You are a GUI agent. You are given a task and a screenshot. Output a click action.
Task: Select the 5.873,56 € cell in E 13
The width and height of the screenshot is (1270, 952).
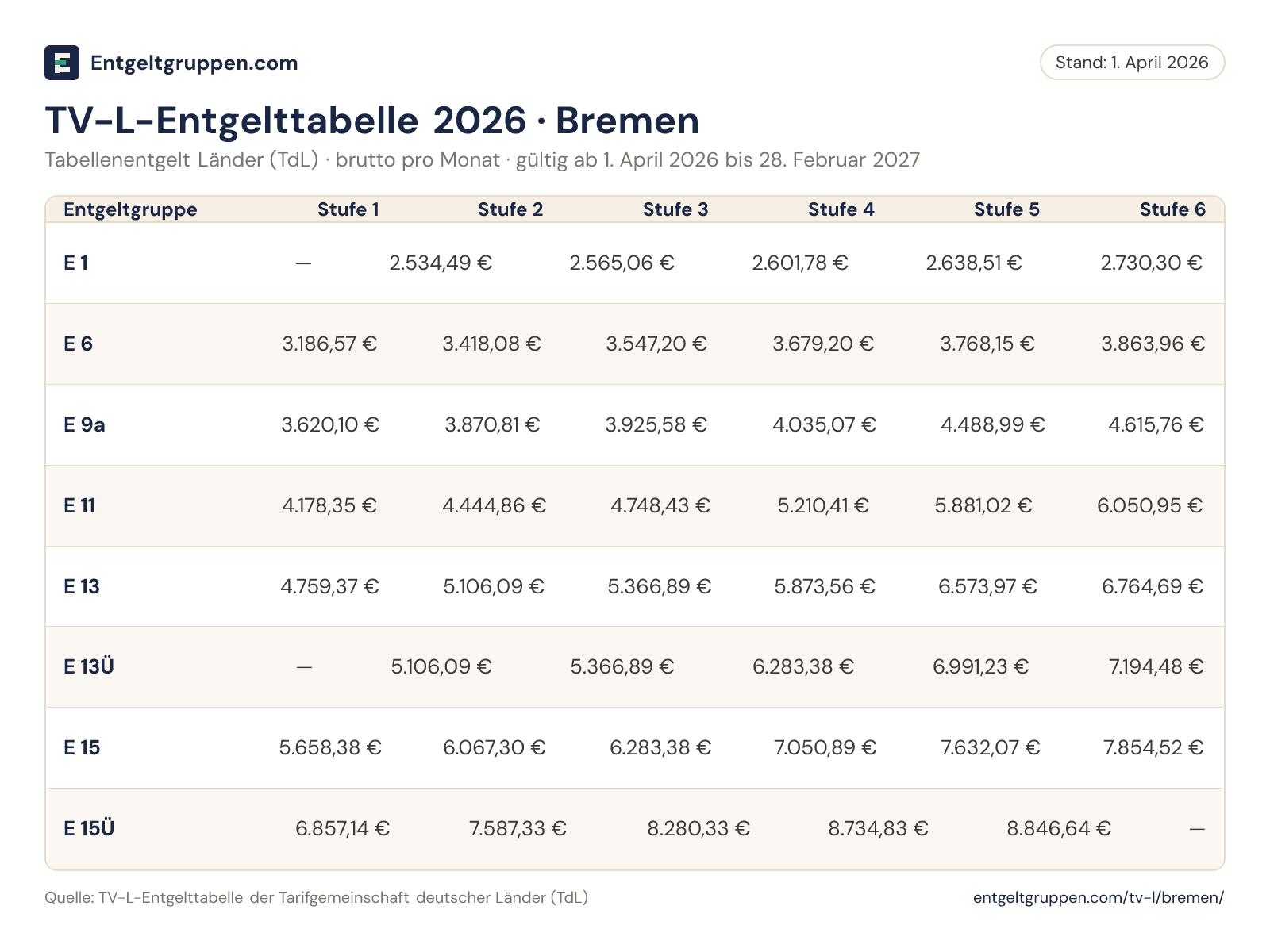pyautogui.click(x=824, y=587)
